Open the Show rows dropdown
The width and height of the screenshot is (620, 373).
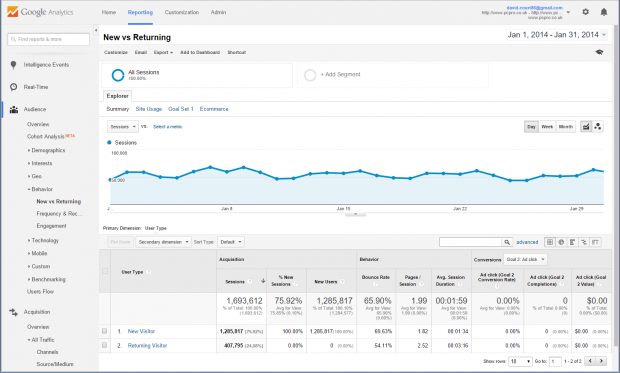point(520,361)
